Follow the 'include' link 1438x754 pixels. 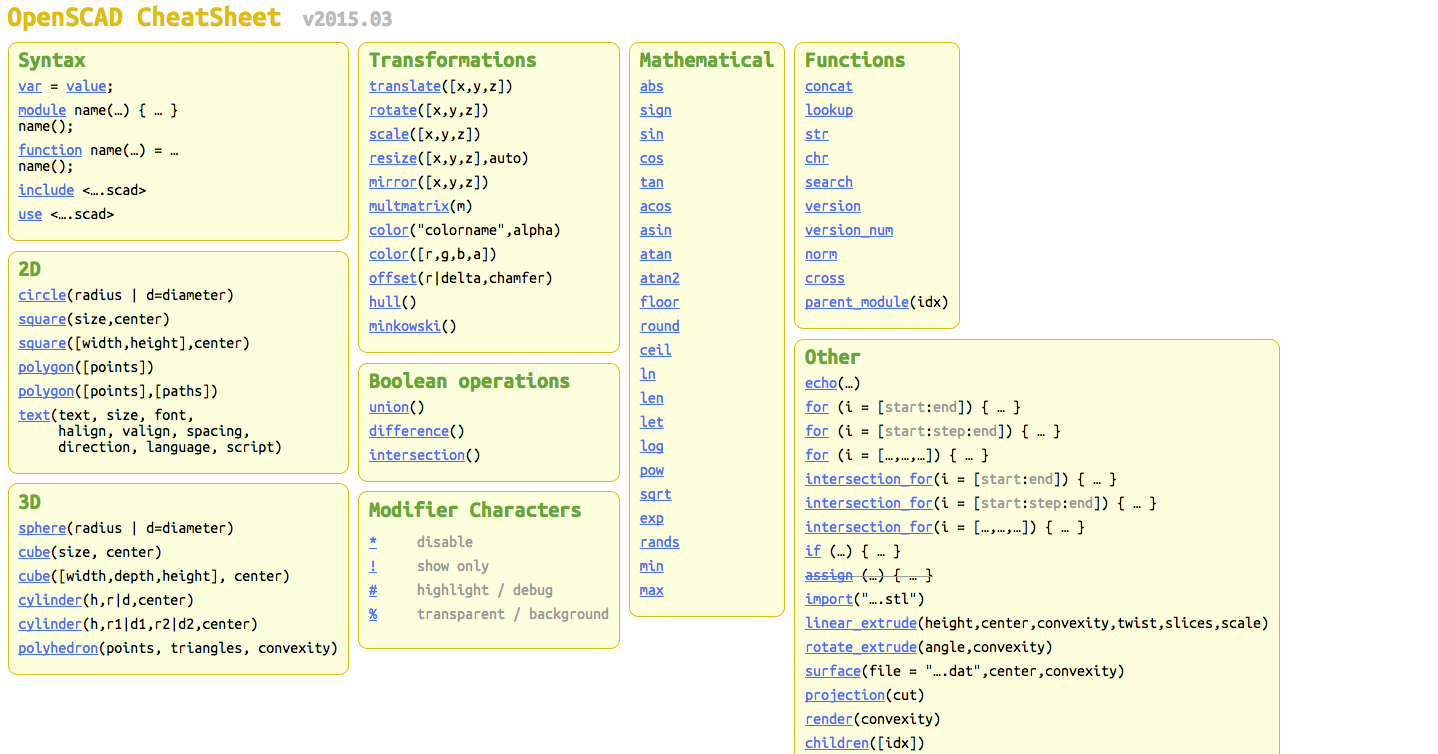(46, 190)
